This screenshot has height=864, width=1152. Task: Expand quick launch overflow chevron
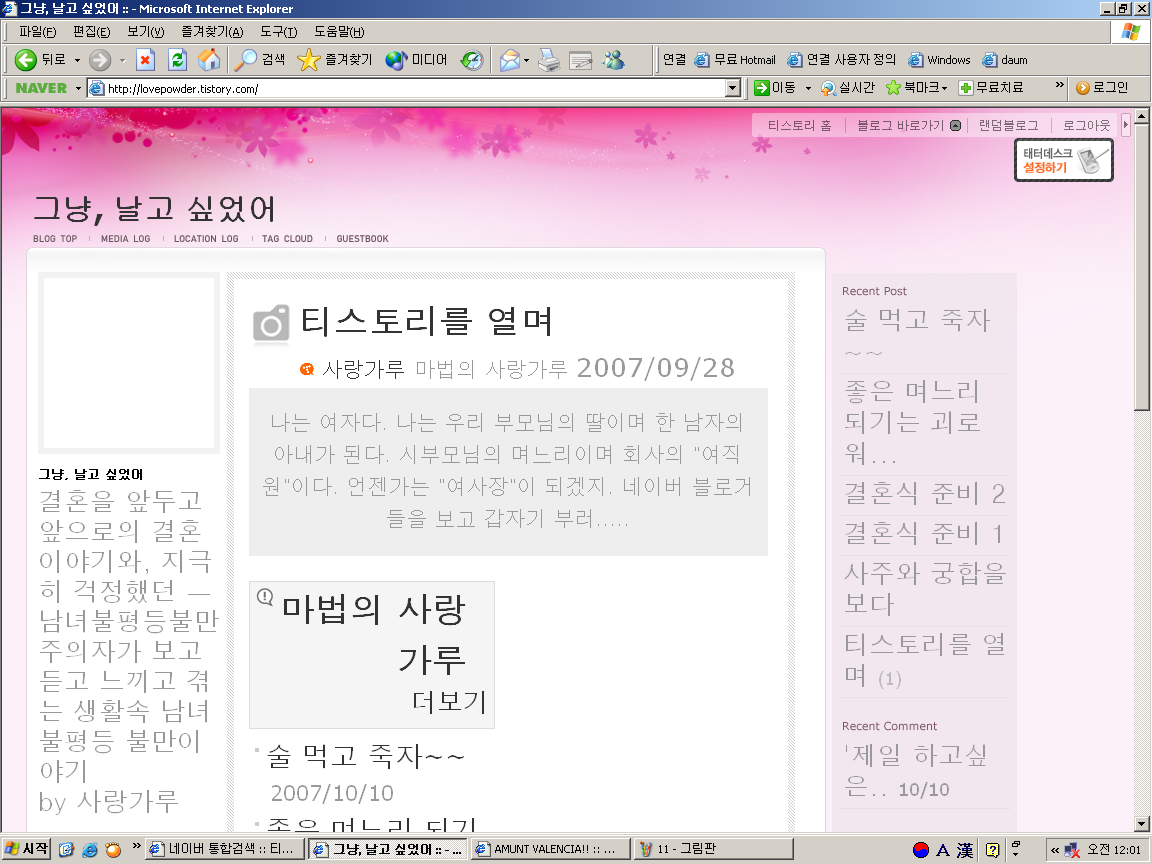[136, 846]
